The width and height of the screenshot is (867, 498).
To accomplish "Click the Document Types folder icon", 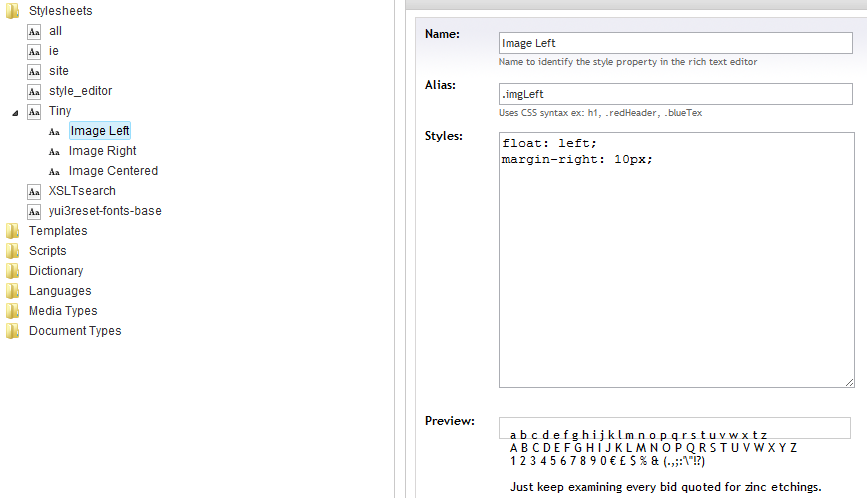I will coord(13,331).
